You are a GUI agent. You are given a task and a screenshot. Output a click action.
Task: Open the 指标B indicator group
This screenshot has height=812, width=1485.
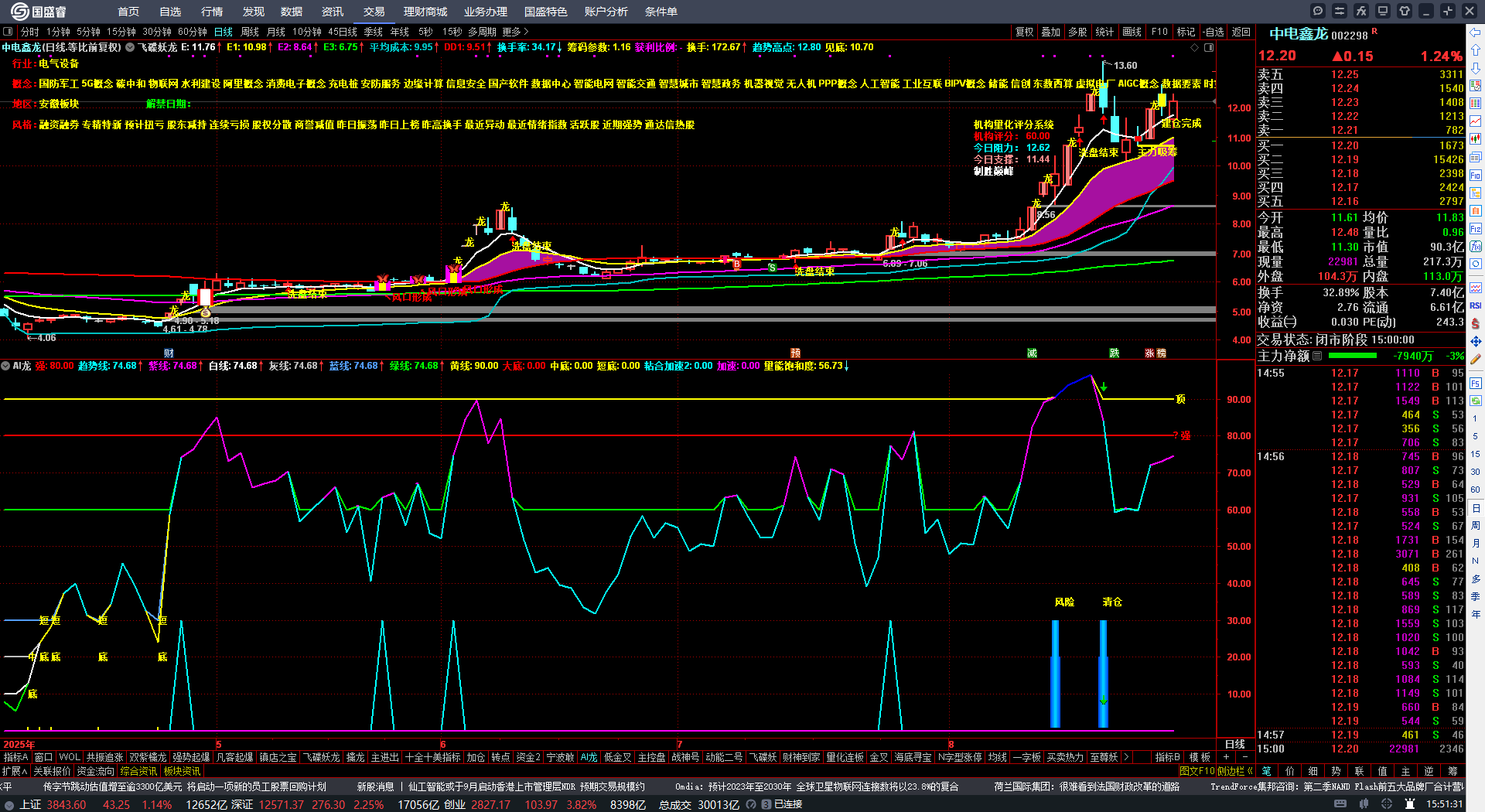click(1168, 757)
